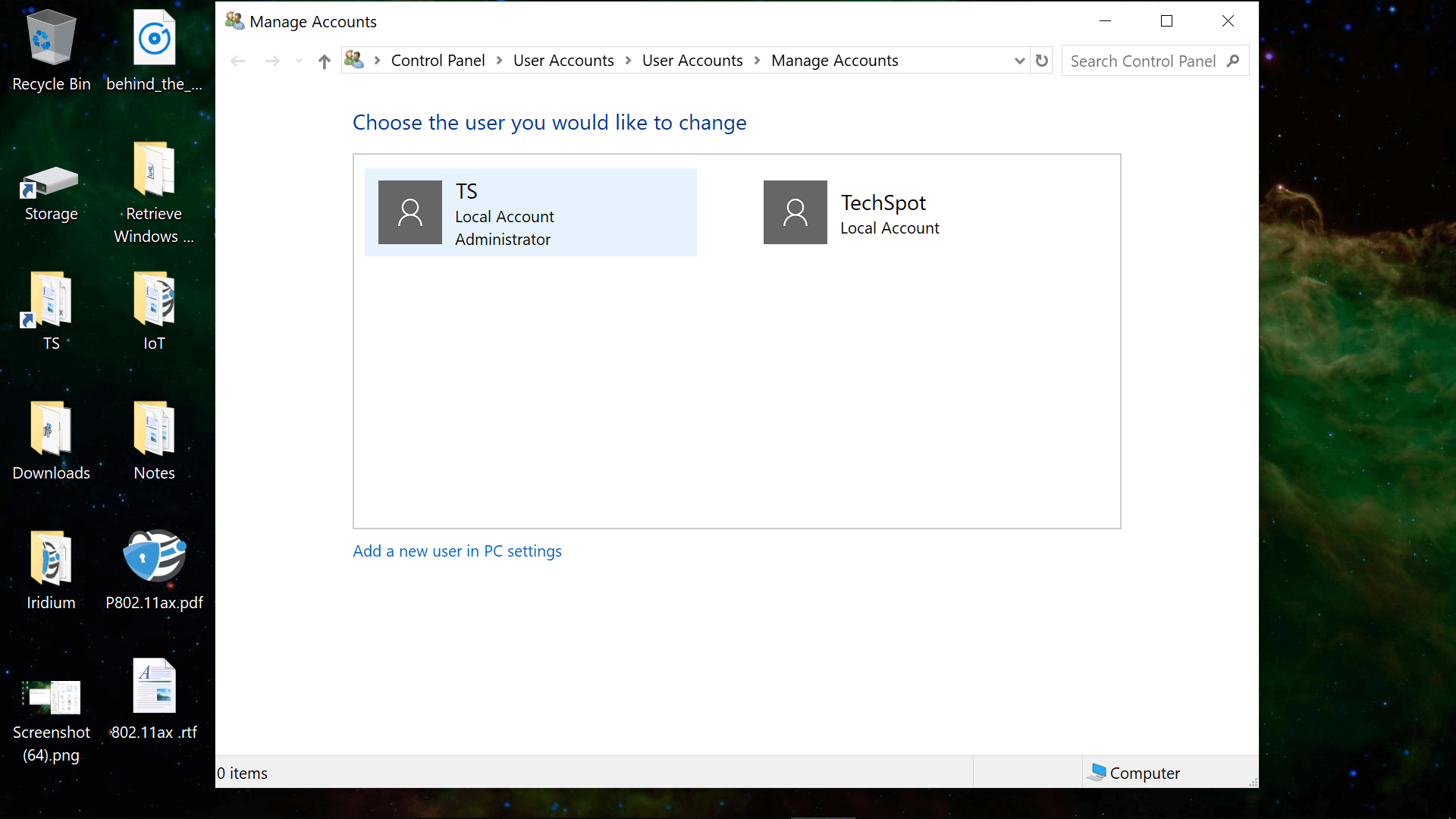1456x819 pixels.
Task: Click the search magnifier icon
Action: [x=1233, y=61]
